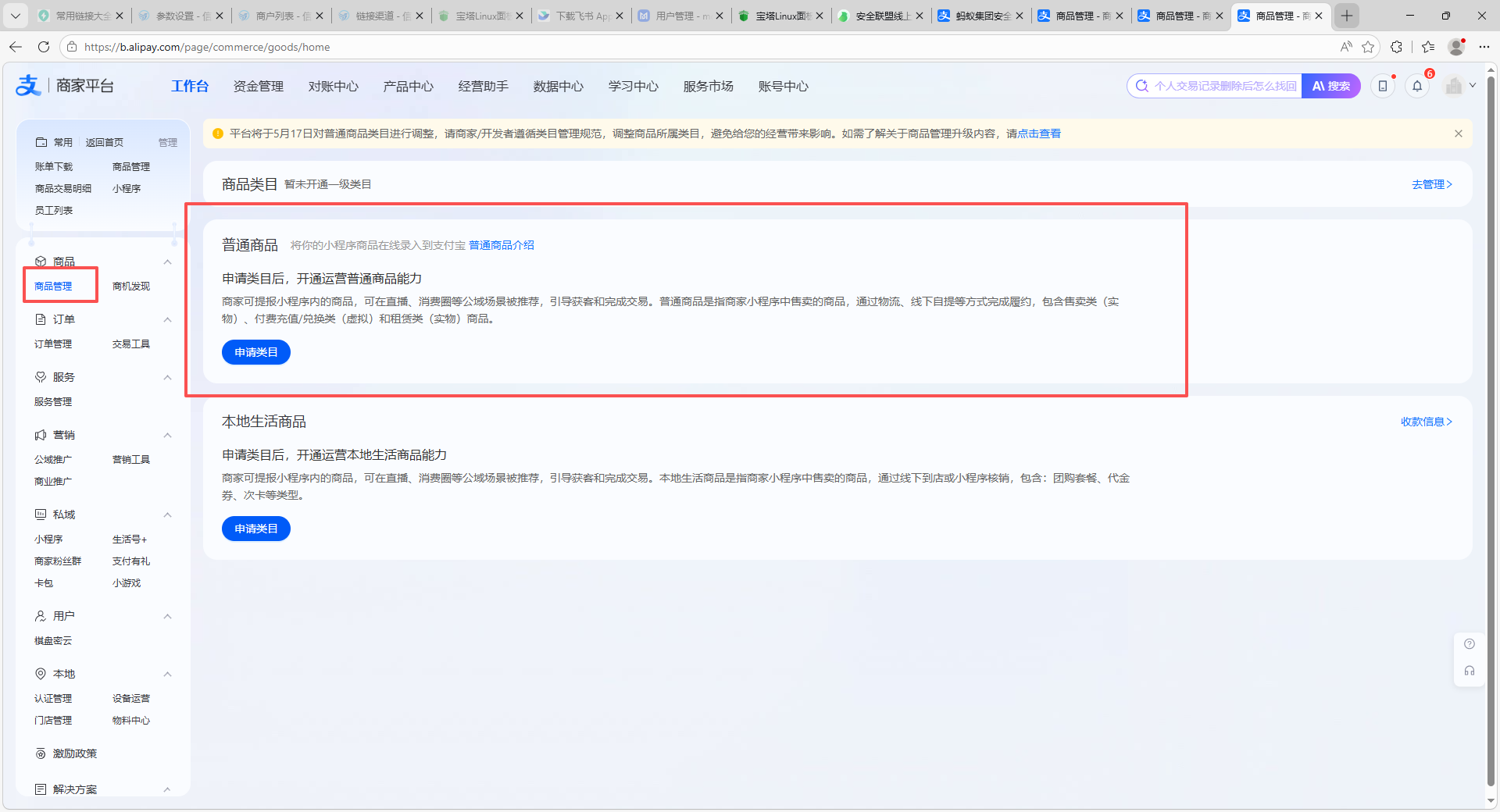Click the mobile phone icon in header
The width and height of the screenshot is (1500, 812).
tap(1383, 86)
